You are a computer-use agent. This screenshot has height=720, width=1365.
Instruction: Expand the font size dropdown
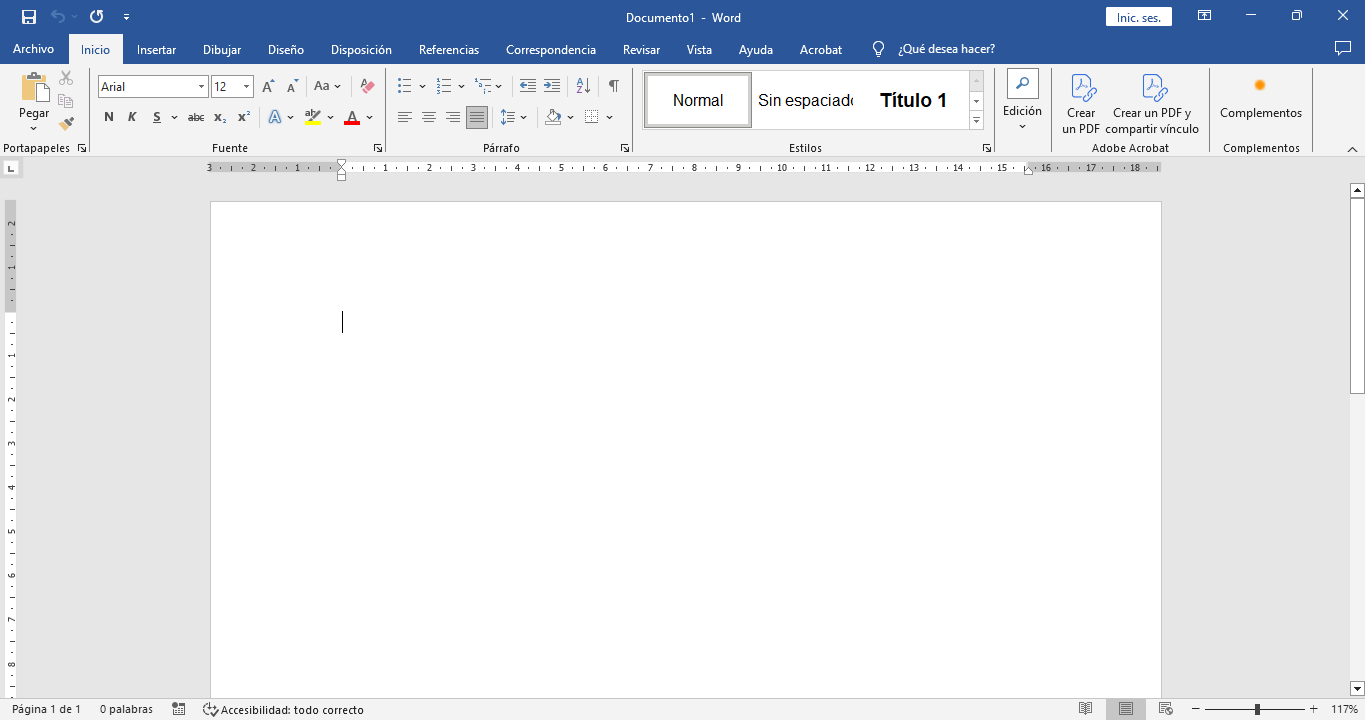[x=246, y=87]
